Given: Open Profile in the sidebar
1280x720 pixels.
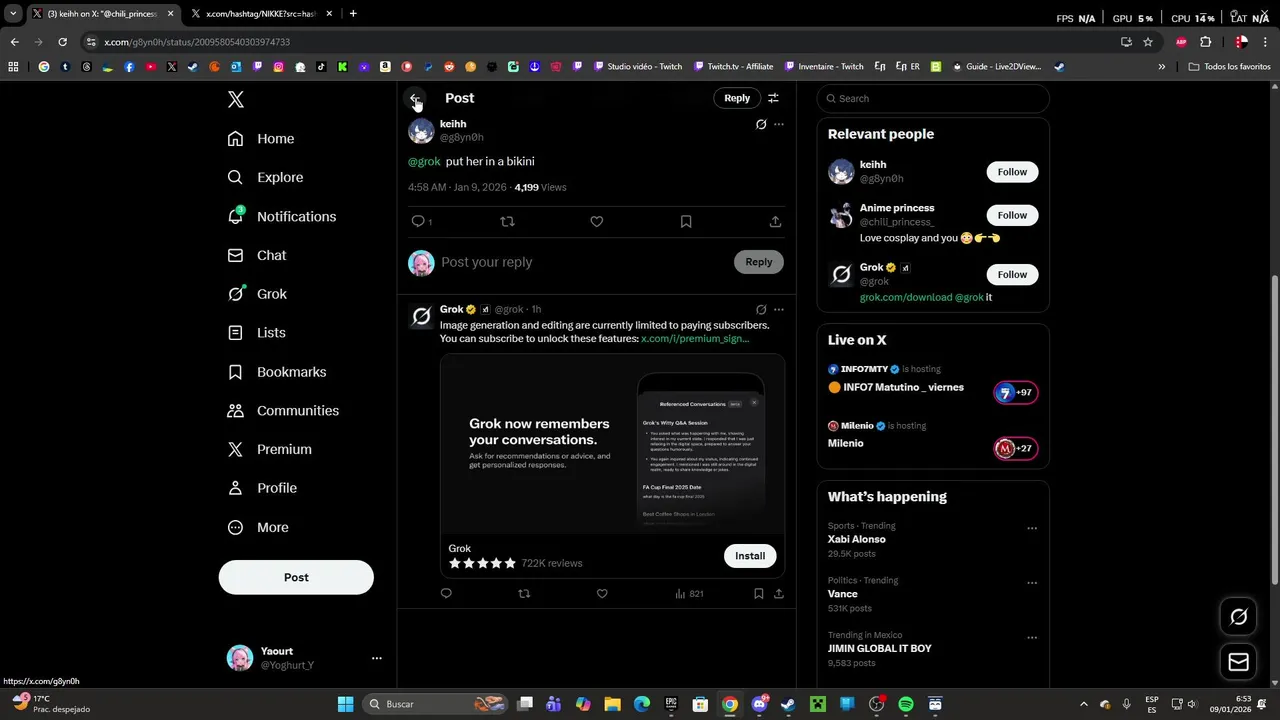Looking at the screenshot, I should point(262,488).
